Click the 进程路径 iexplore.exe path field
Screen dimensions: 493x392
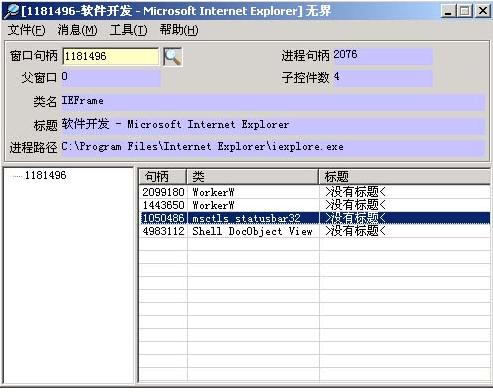273,148
